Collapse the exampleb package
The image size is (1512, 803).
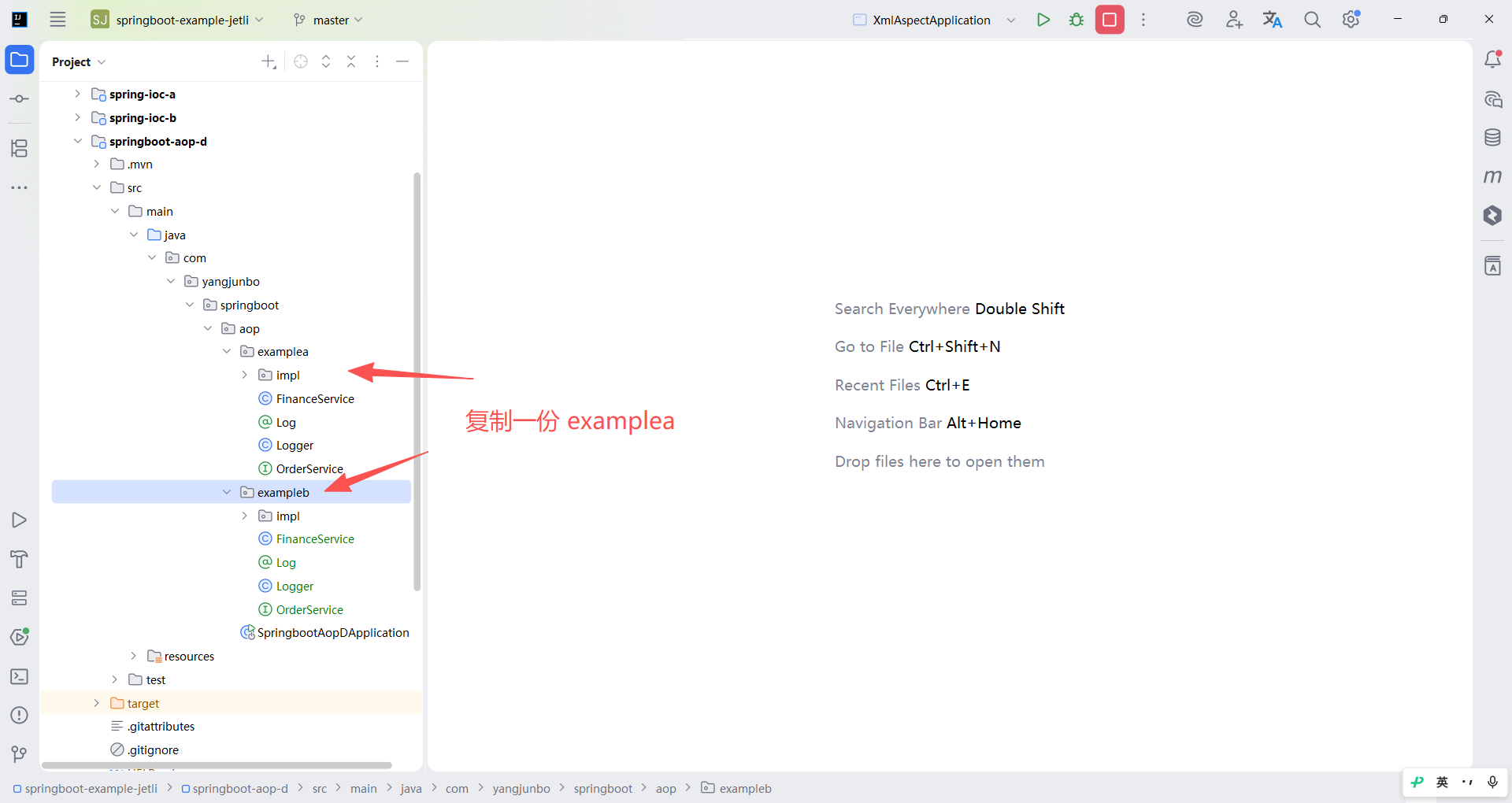pyautogui.click(x=226, y=492)
